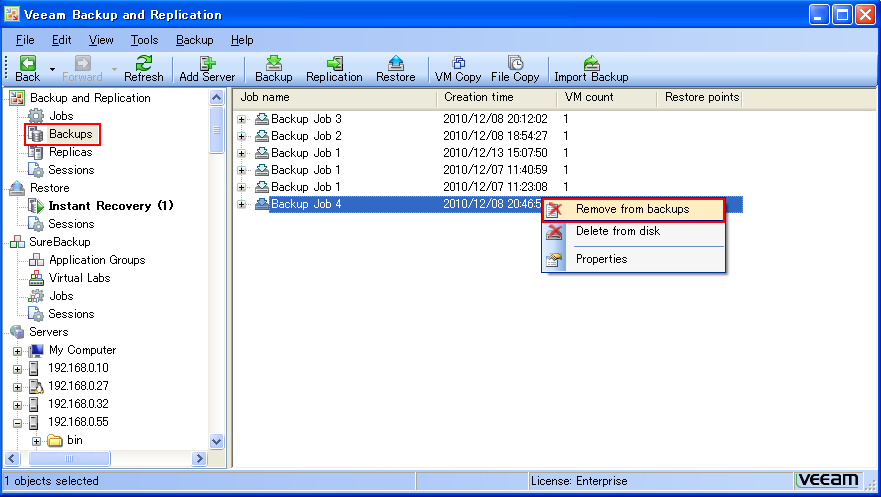This screenshot has width=881, height=497.
Task: Select the Virtual Labs node
Action: (x=79, y=277)
